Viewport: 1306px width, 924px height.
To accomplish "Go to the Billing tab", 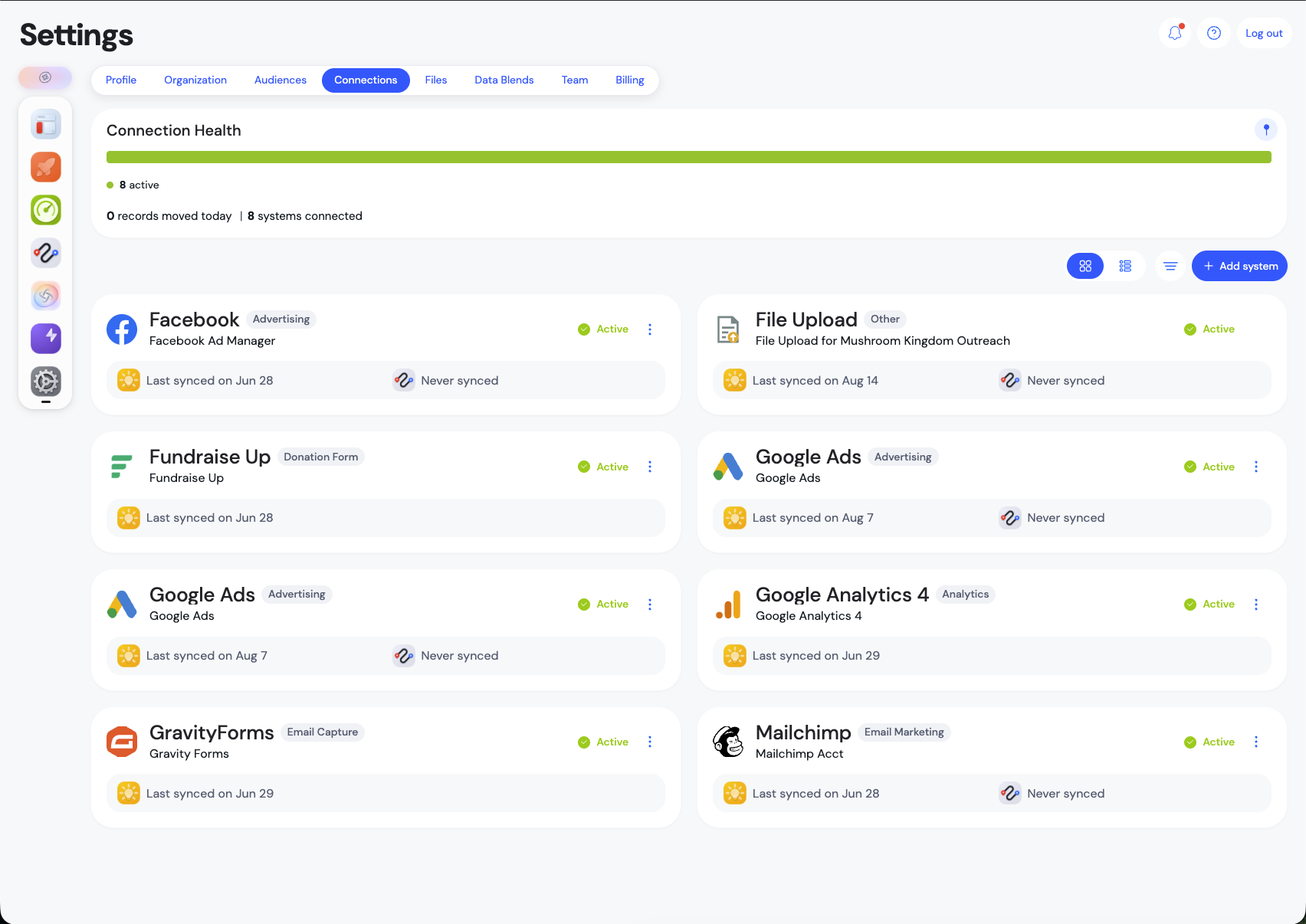I will pyautogui.click(x=629, y=80).
